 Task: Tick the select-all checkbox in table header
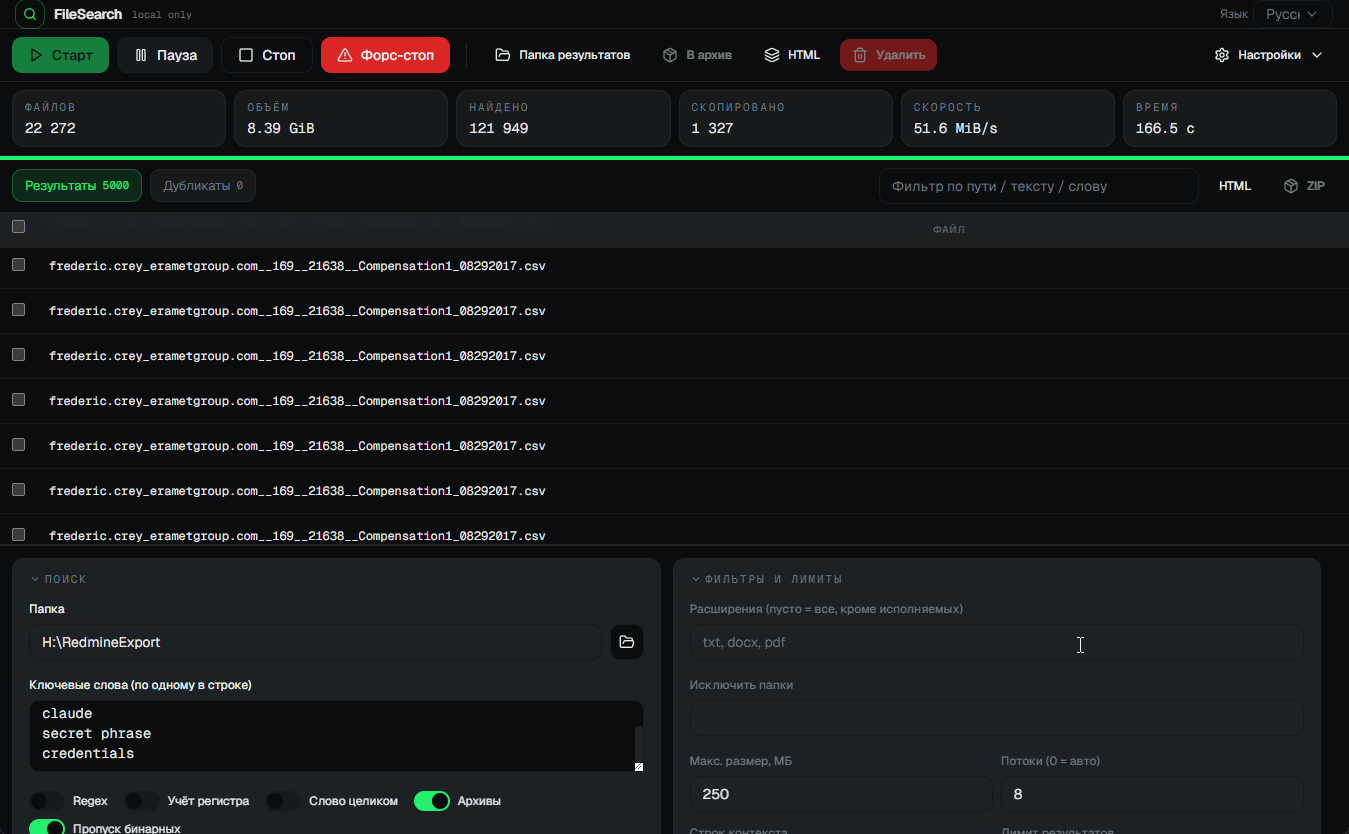pos(18,227)
